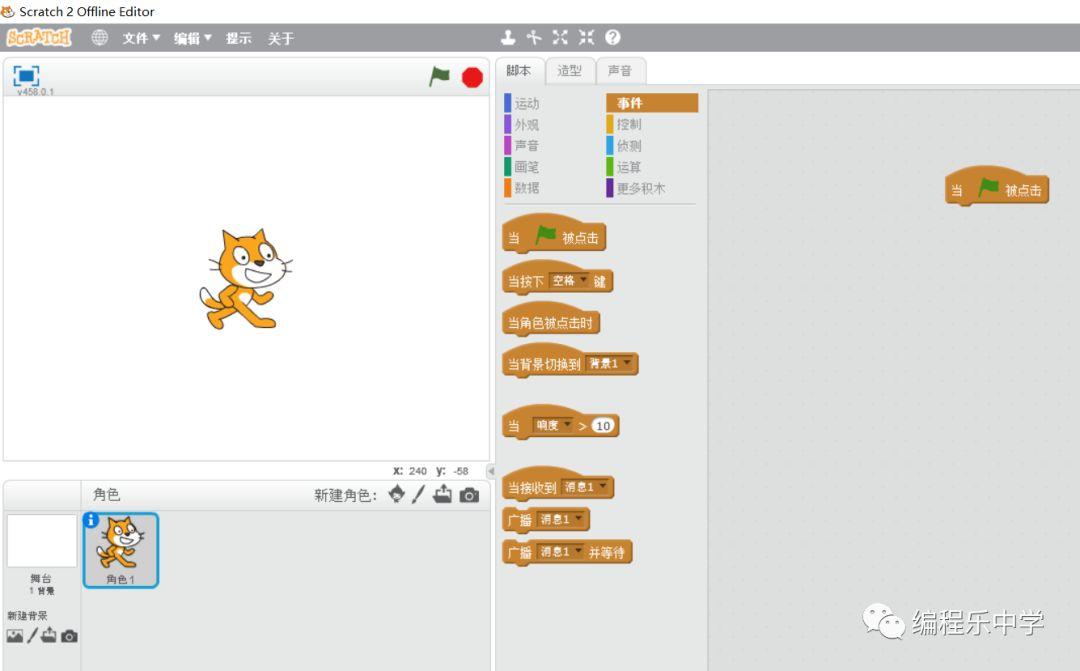
Task: Switch to the 声音 tab
Action: point(620,70)
